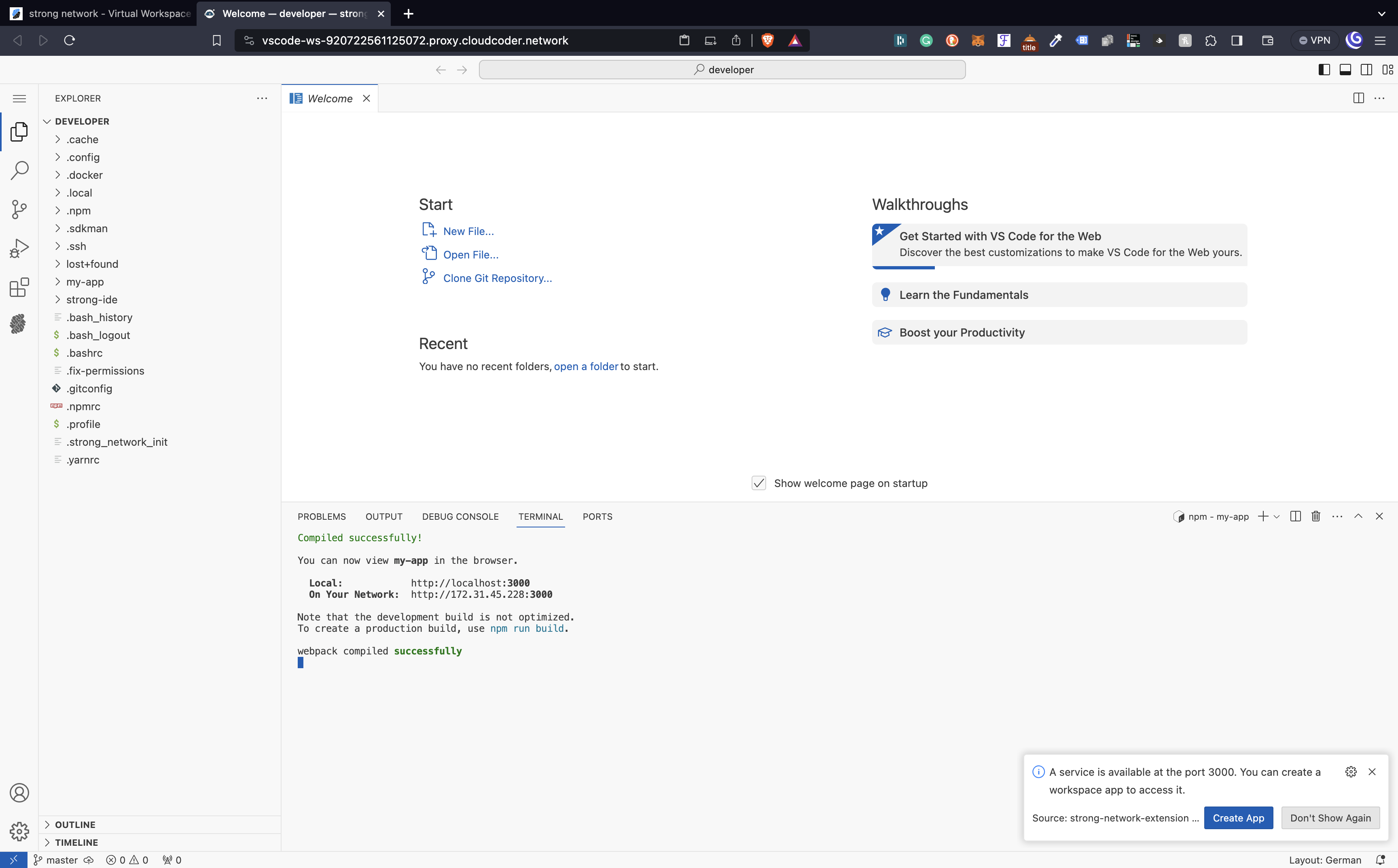Toggle the secondary side bar visibility
Image resolution: width=1398 pixels, height=868 pixels.
[1366, 70]
